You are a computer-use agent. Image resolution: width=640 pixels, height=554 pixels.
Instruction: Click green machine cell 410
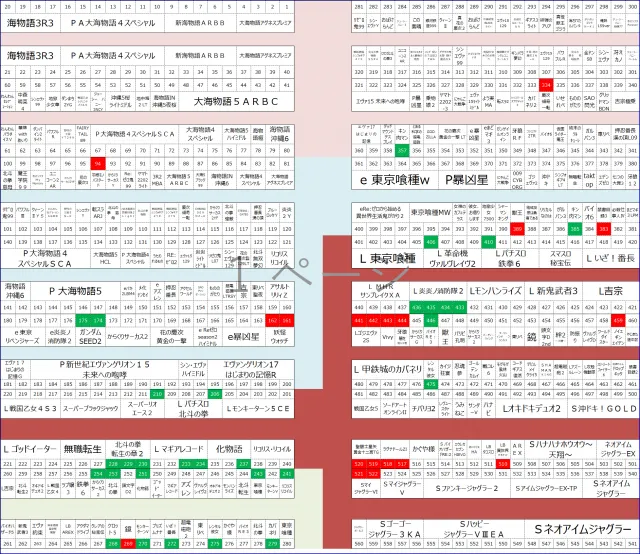pyautogui.click(x=488, y=242)
